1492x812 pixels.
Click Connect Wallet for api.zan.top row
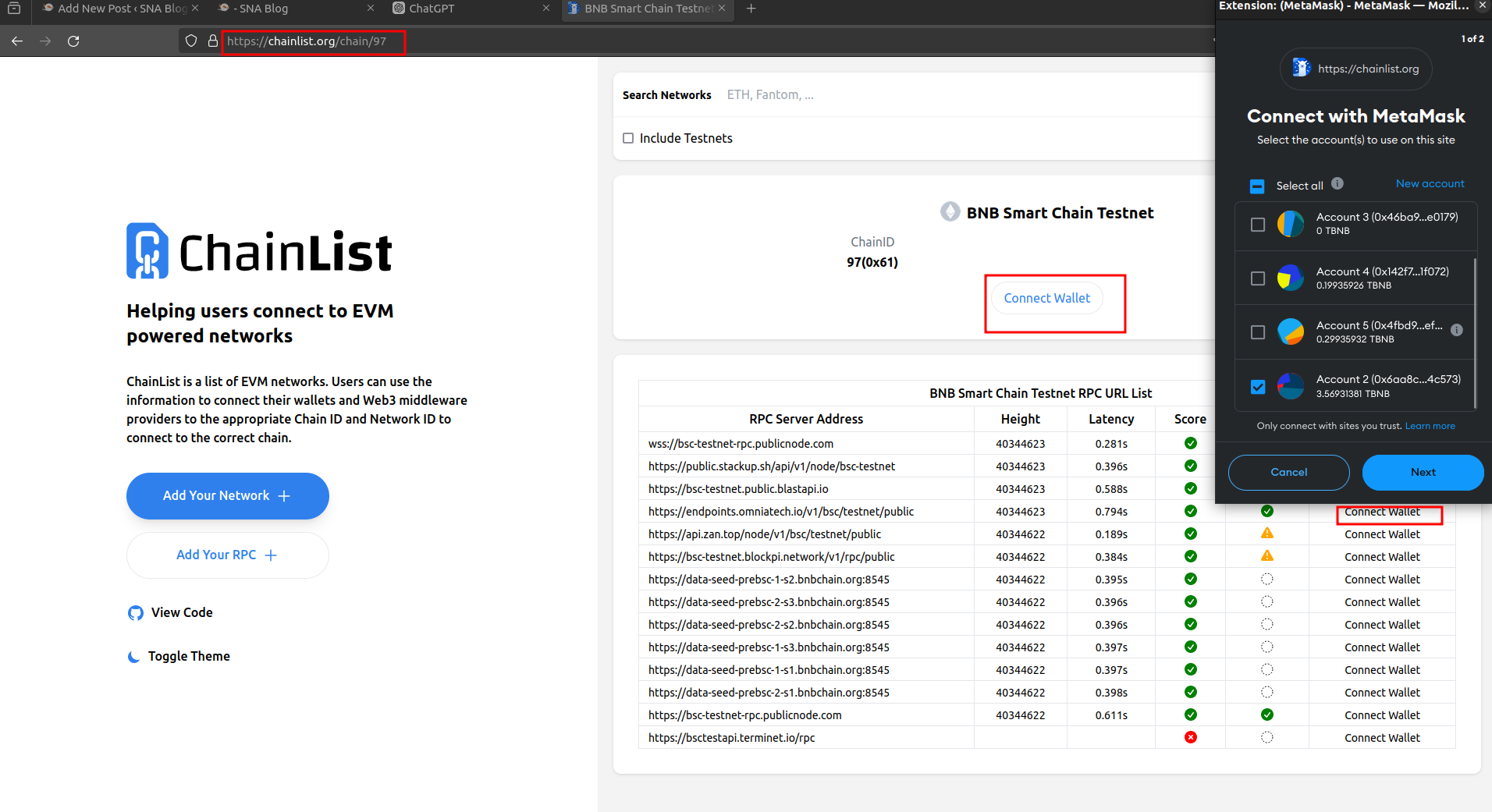coord(1382,534)
